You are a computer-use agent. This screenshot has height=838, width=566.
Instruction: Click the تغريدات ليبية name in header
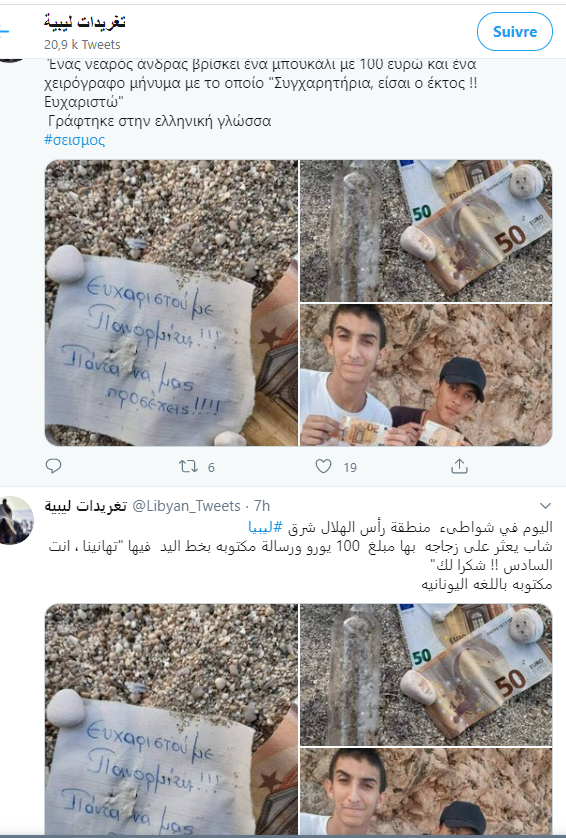[85, 22]
